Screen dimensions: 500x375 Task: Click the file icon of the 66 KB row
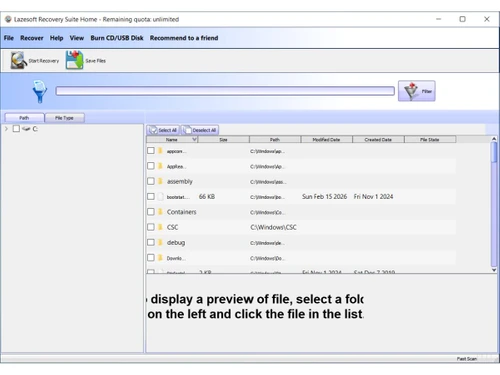coord(160,196)
